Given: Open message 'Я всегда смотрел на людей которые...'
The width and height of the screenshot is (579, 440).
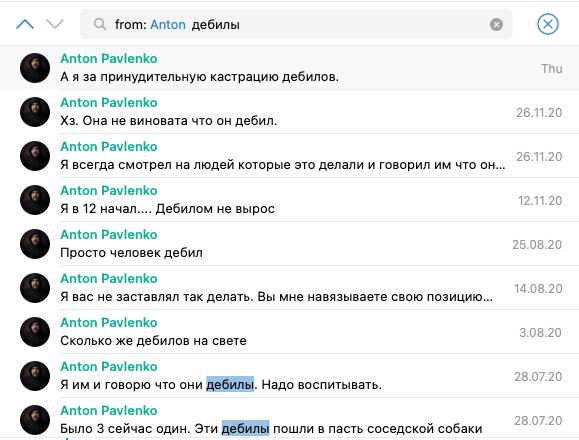Looking at the screenshot, I should (290, 156).
